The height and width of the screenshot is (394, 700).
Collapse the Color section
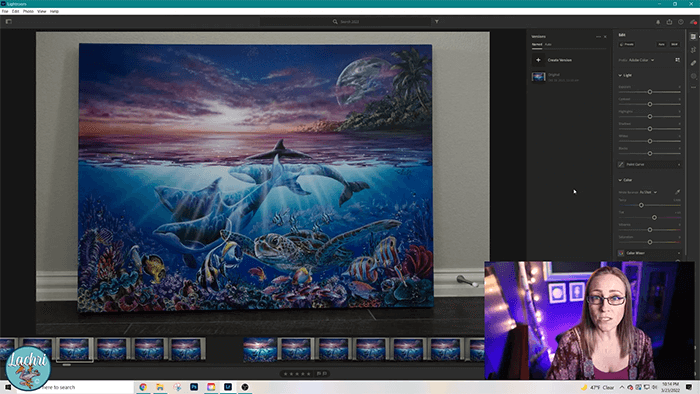[x=620, y=180]
